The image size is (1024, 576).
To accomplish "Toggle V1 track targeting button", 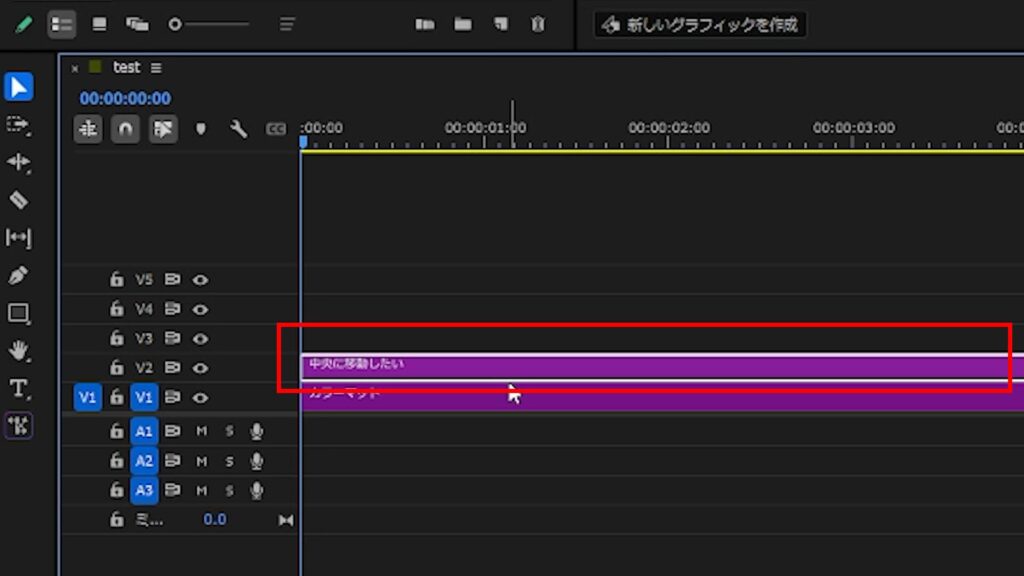I will point(144,397).
